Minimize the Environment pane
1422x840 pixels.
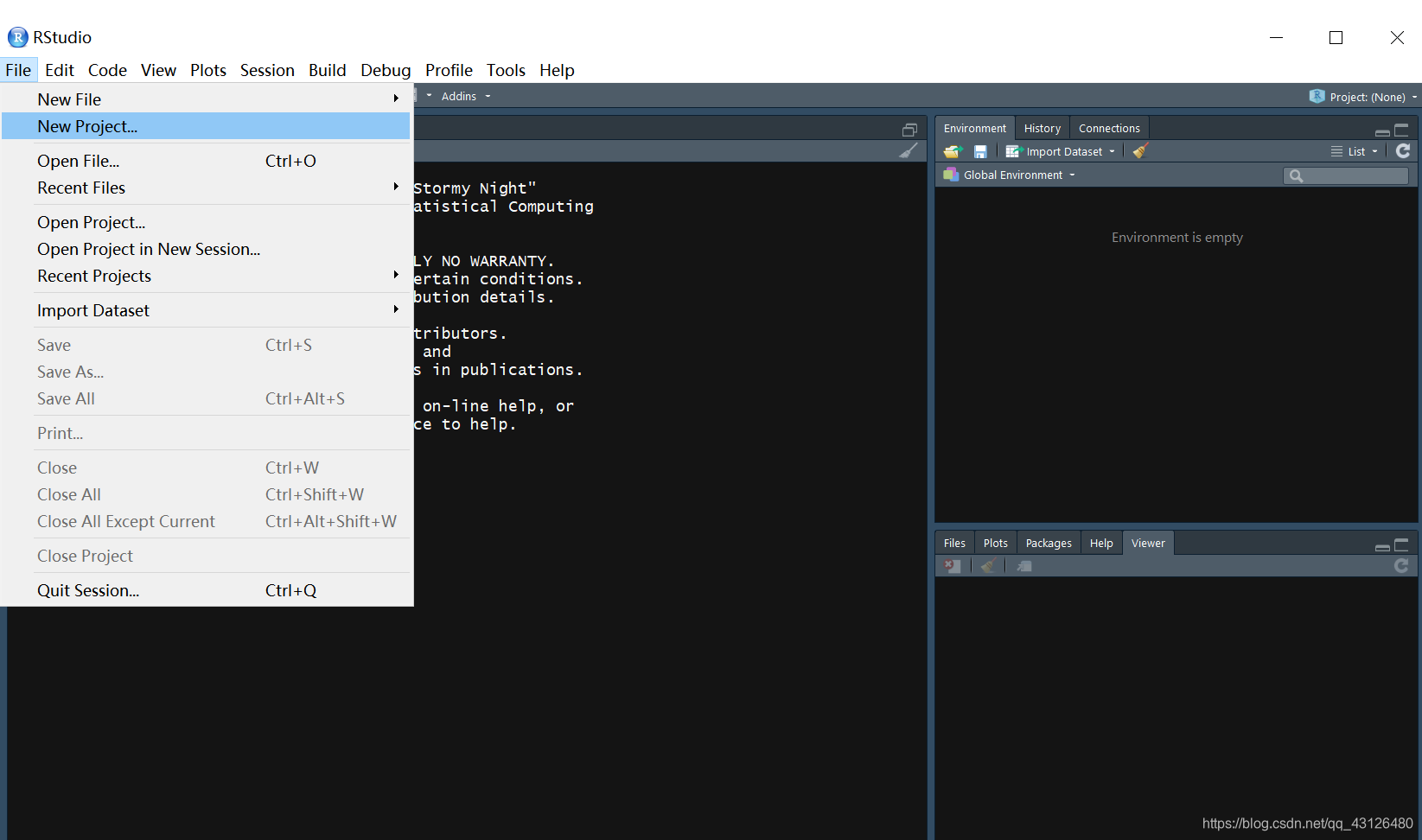pos(1382,132)
